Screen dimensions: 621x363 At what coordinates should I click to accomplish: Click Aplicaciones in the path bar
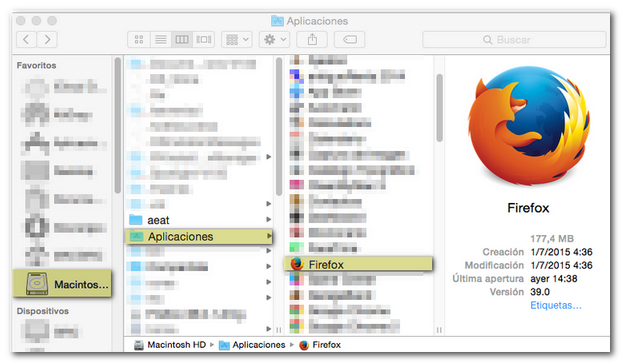point(252,345)
